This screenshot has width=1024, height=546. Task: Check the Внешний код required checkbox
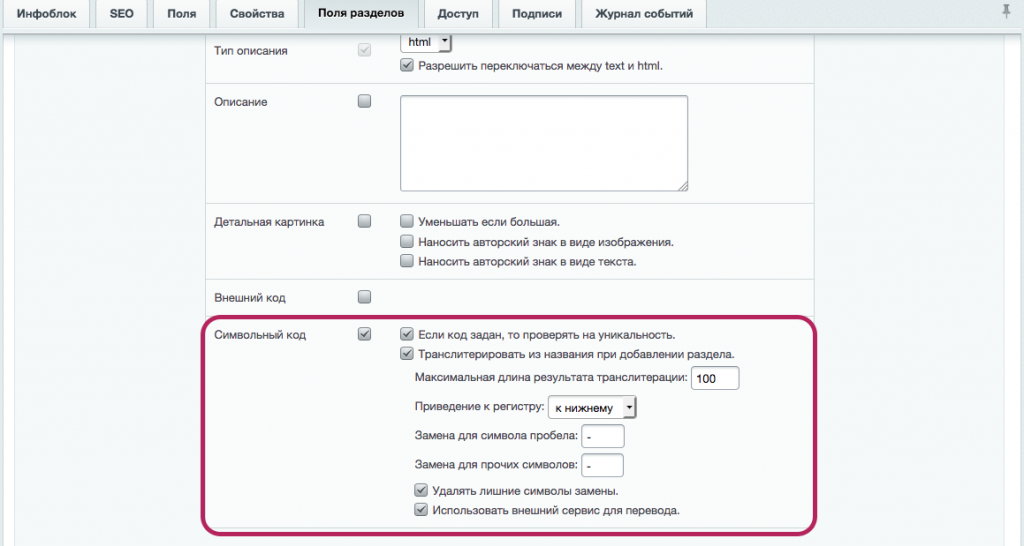point(364,297)
